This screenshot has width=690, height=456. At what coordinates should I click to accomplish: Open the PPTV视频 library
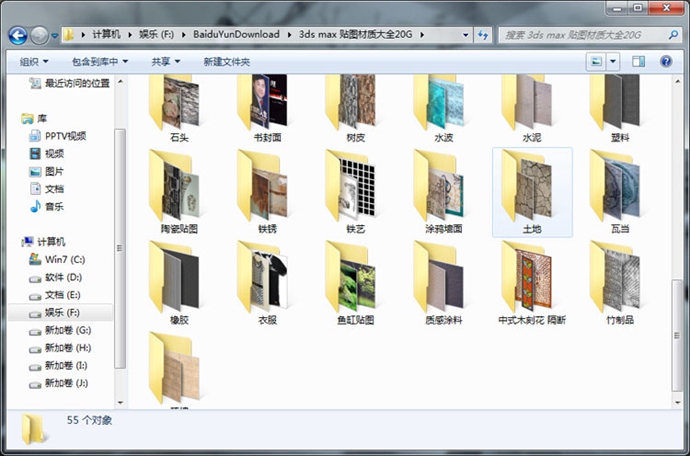point(58,136)
